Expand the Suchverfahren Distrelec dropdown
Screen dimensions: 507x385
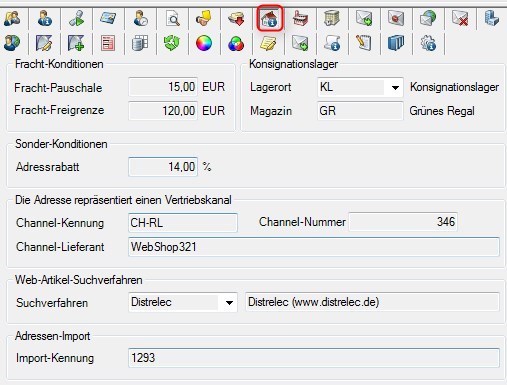click(x=229, y=303)
